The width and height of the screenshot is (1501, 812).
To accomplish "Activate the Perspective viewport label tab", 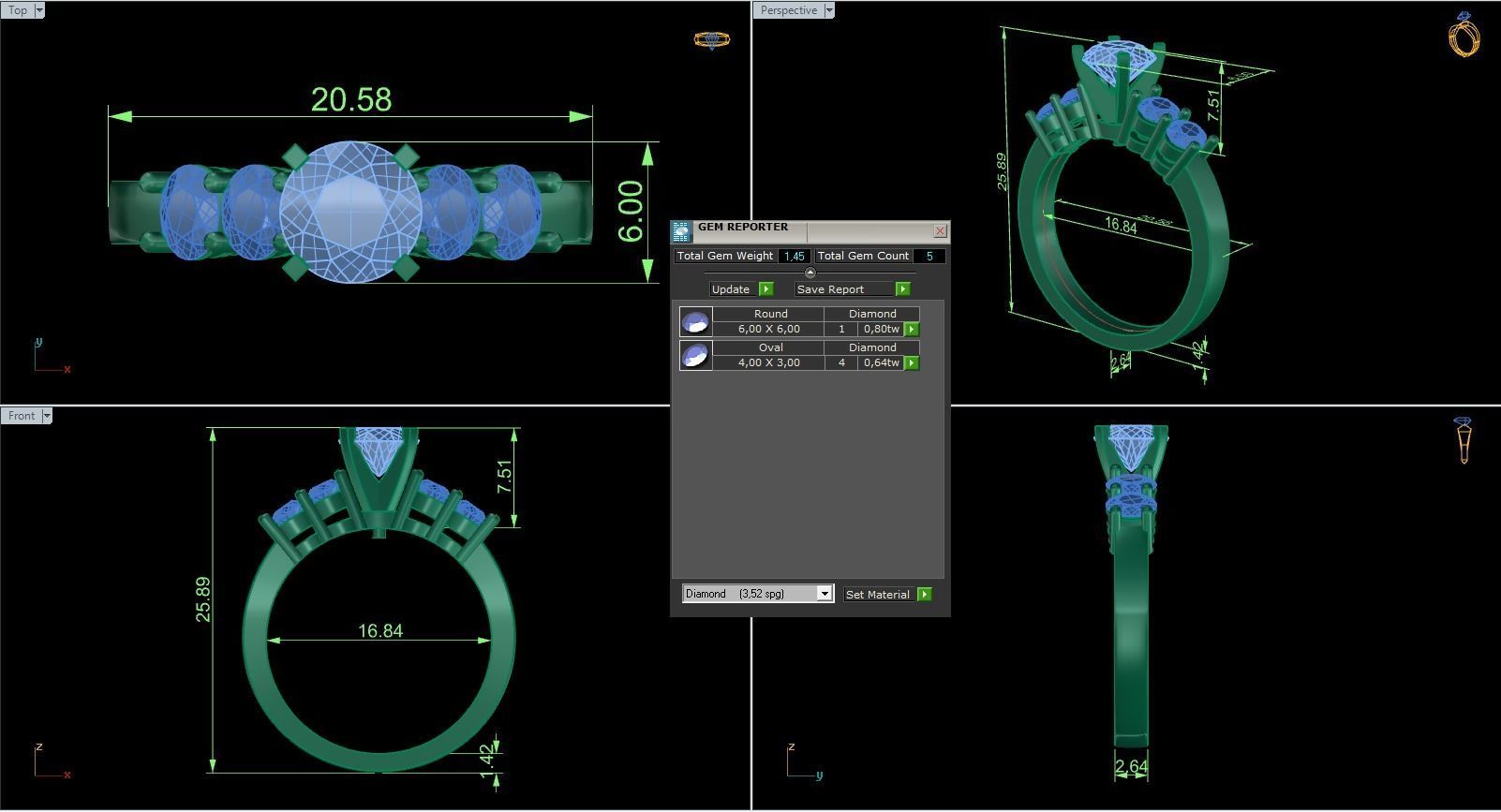I will [x=789, y=10].
